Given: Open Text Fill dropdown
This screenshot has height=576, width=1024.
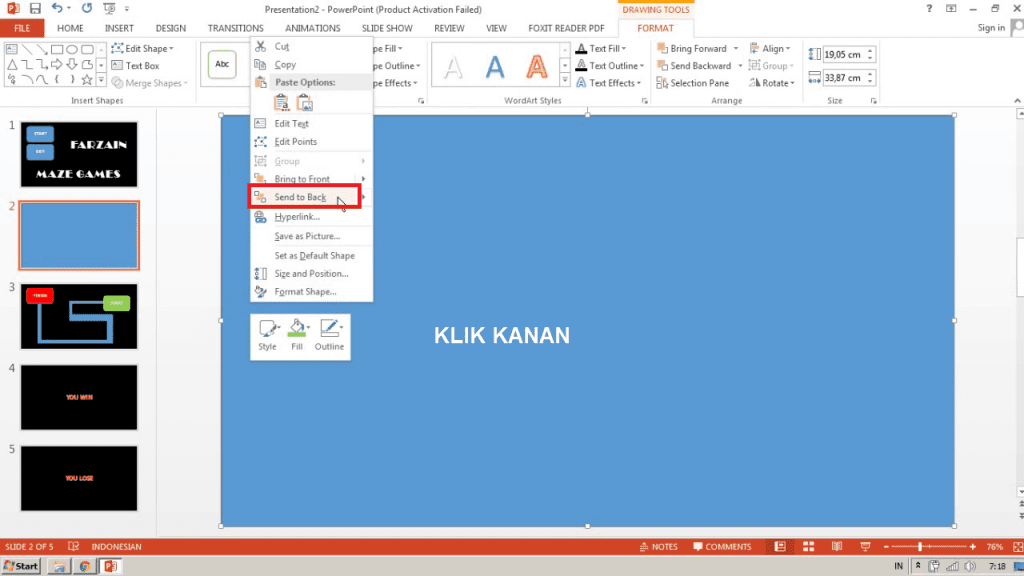Looking at the screenshot, I should (601, 48).
